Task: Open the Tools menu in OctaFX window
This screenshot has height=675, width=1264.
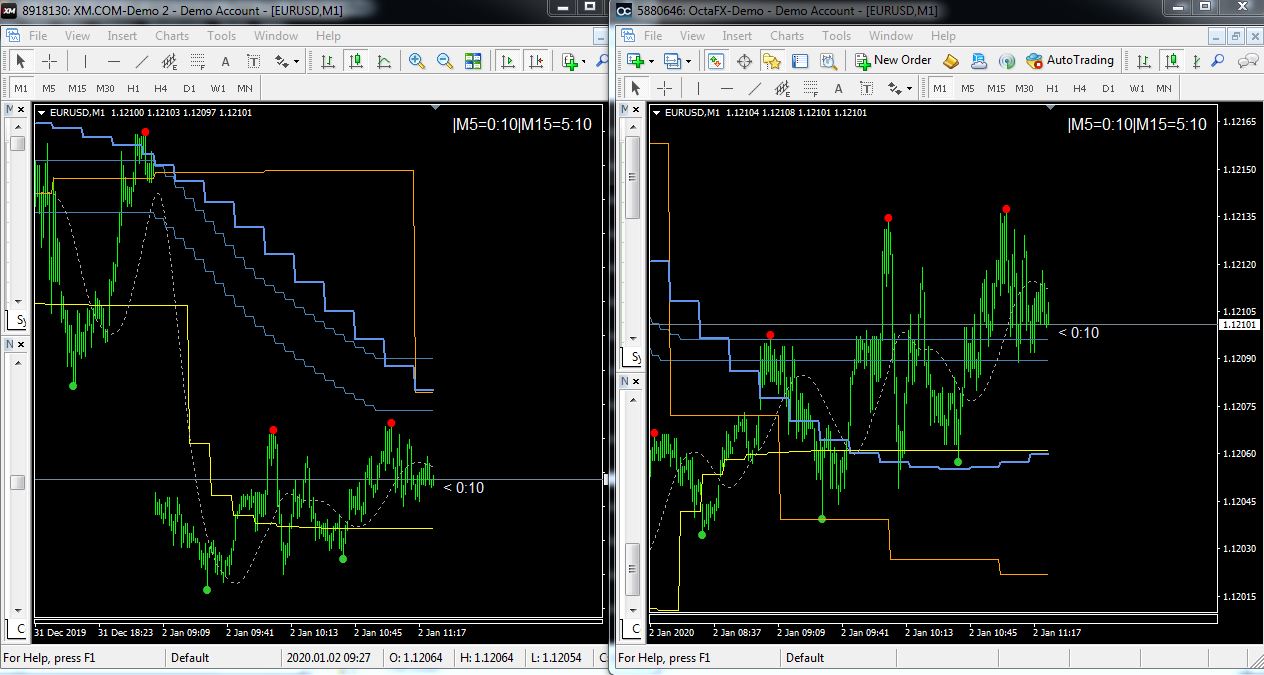Action: 836,35
